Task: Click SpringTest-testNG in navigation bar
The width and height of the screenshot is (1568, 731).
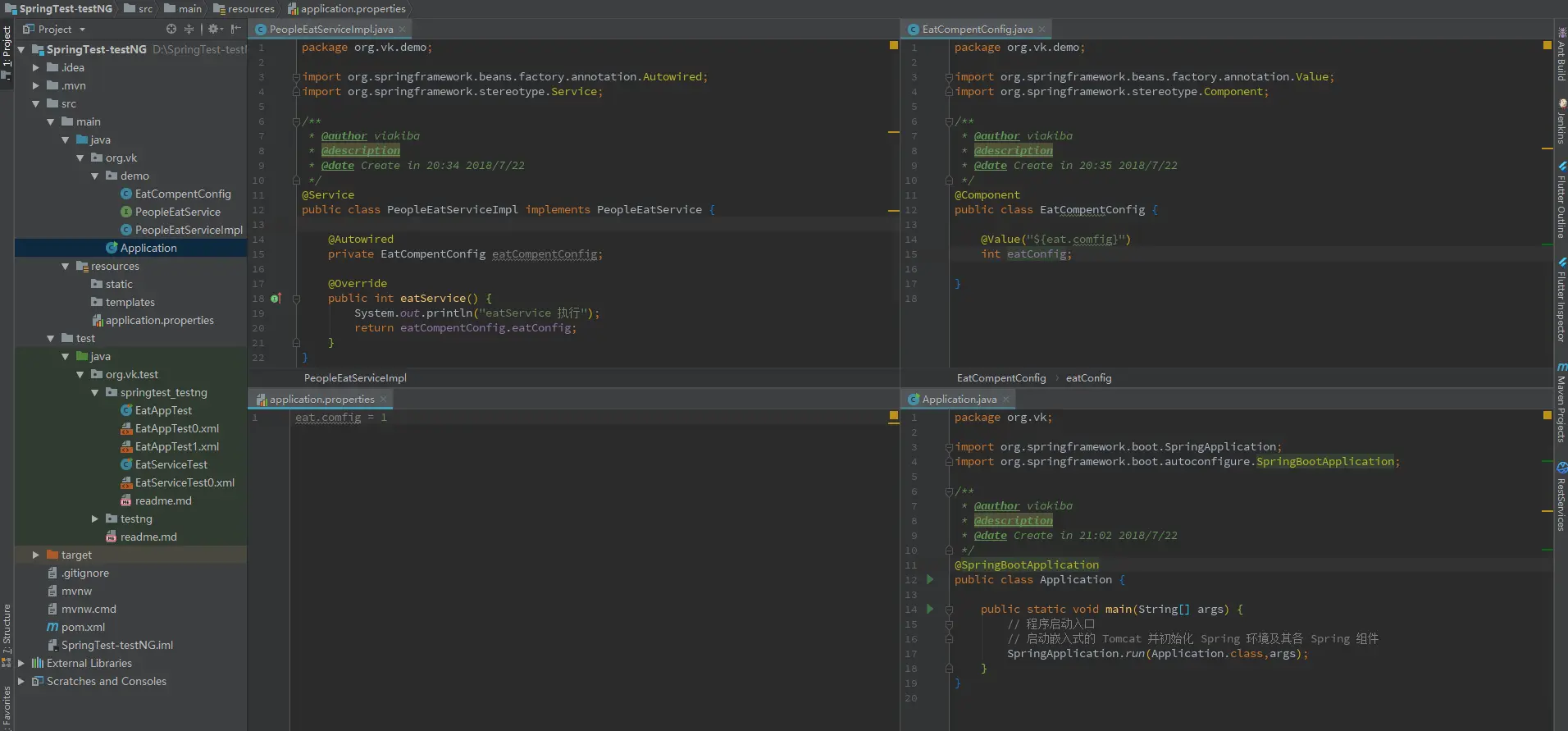Action: click(58, 8)
